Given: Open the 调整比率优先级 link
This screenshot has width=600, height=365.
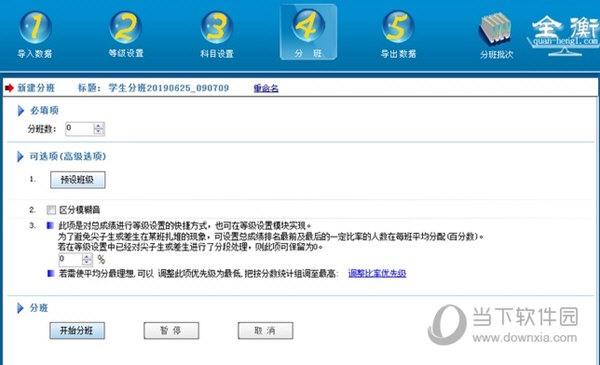Looking at the screenshot, I should click(x=377, y=273).
